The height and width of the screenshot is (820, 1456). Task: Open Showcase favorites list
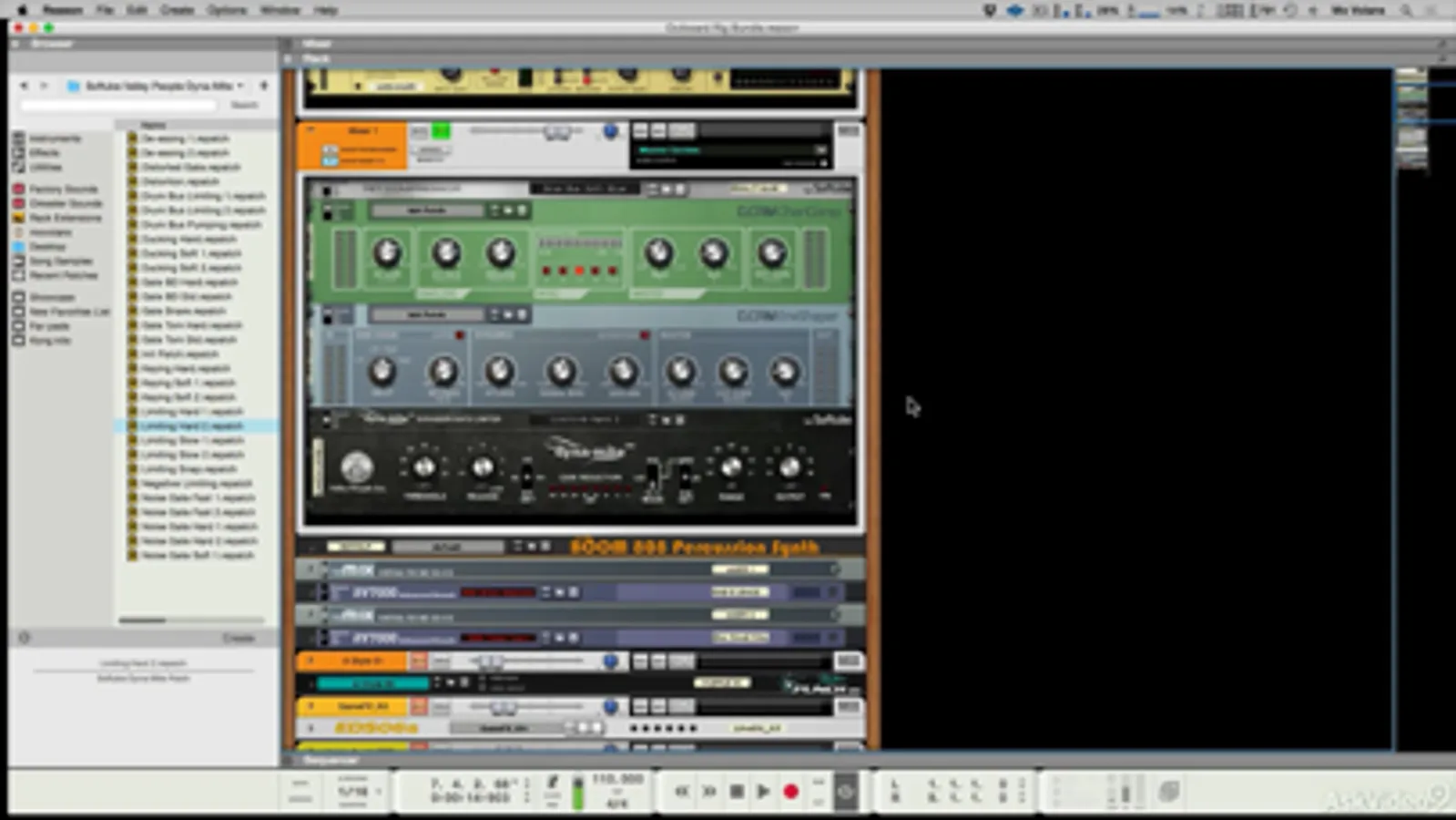click(x=51, y=297)
